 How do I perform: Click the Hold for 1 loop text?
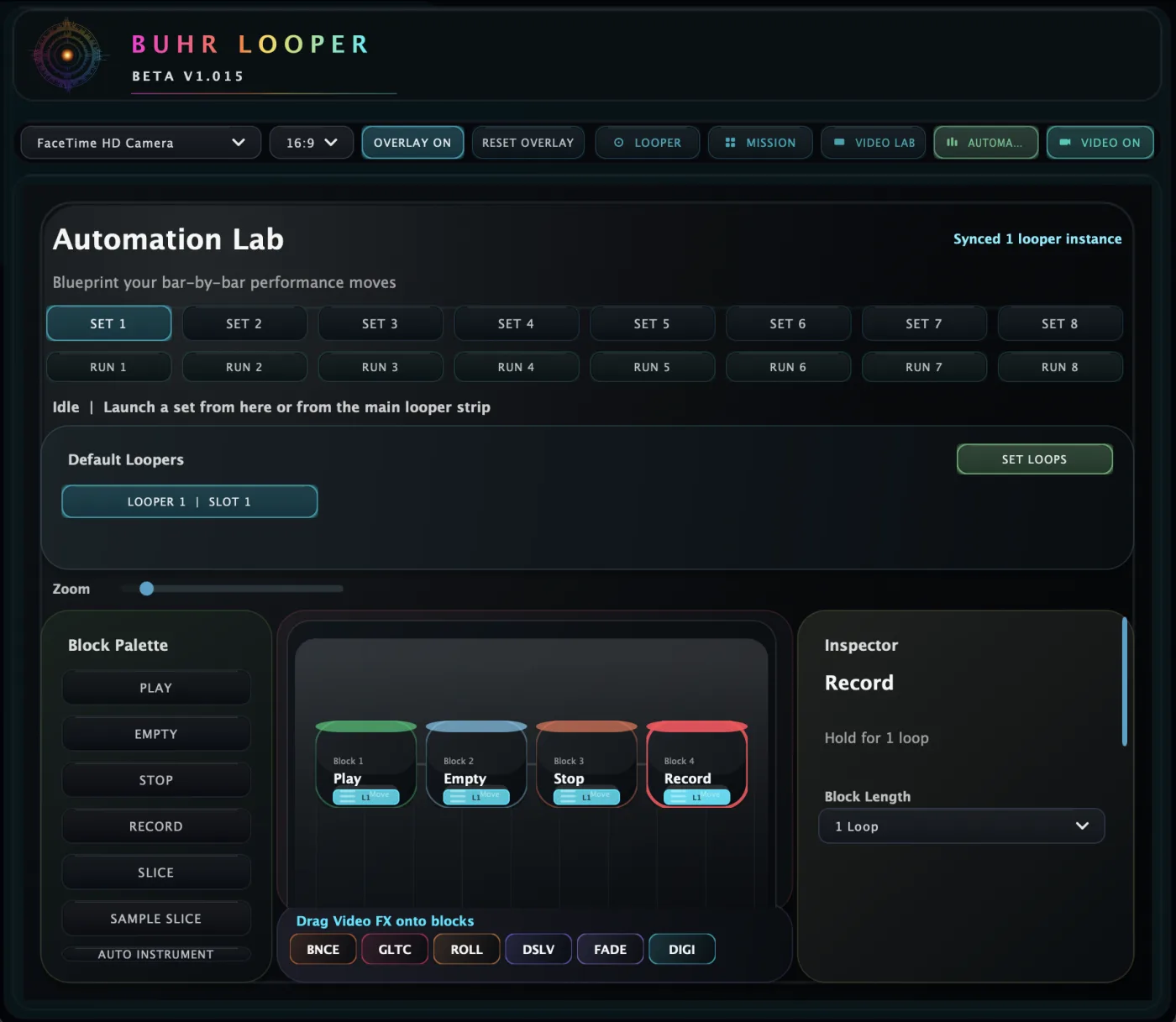pos(876,738)
